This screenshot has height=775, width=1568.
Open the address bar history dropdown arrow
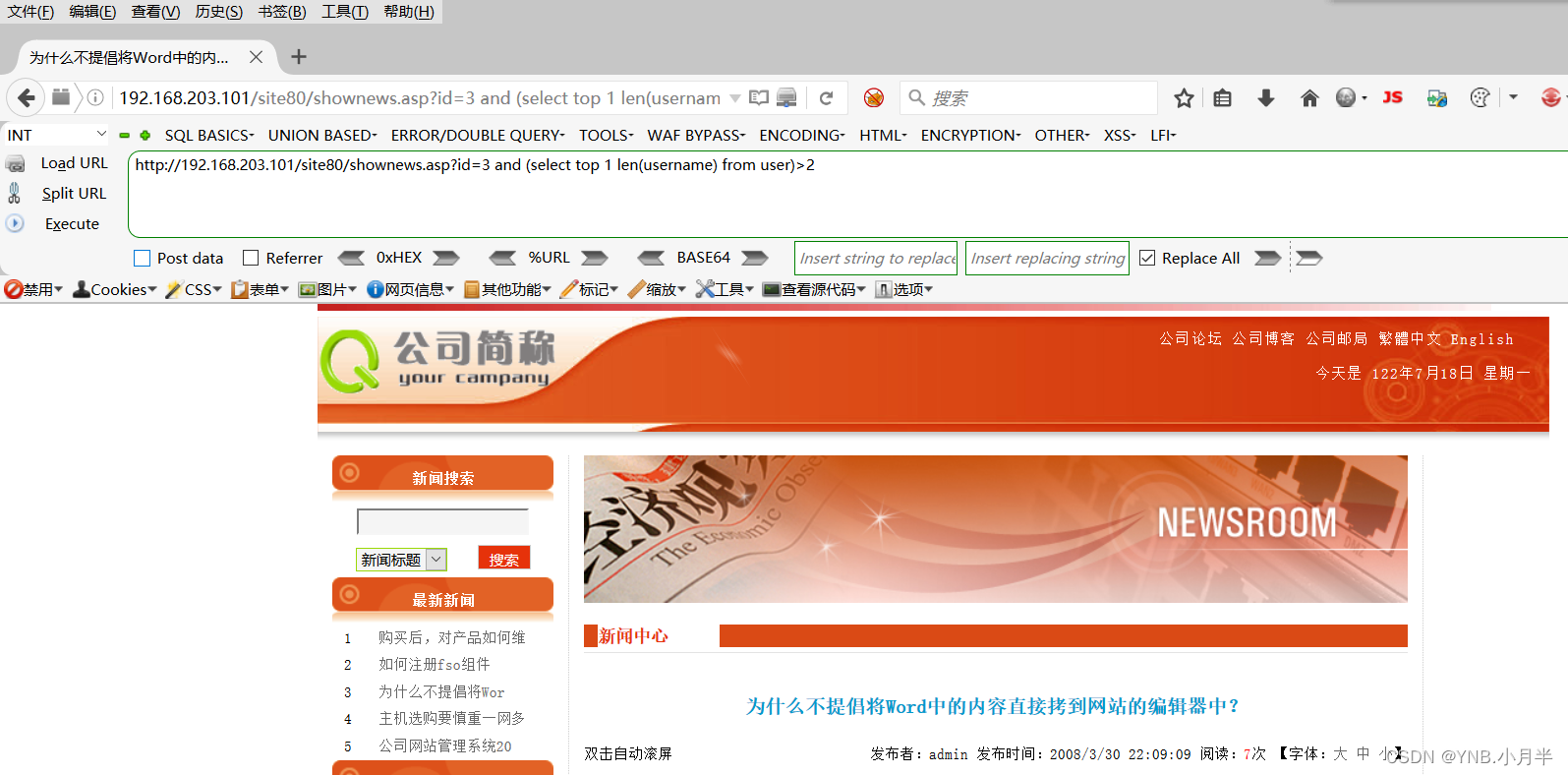pos(734,97)
